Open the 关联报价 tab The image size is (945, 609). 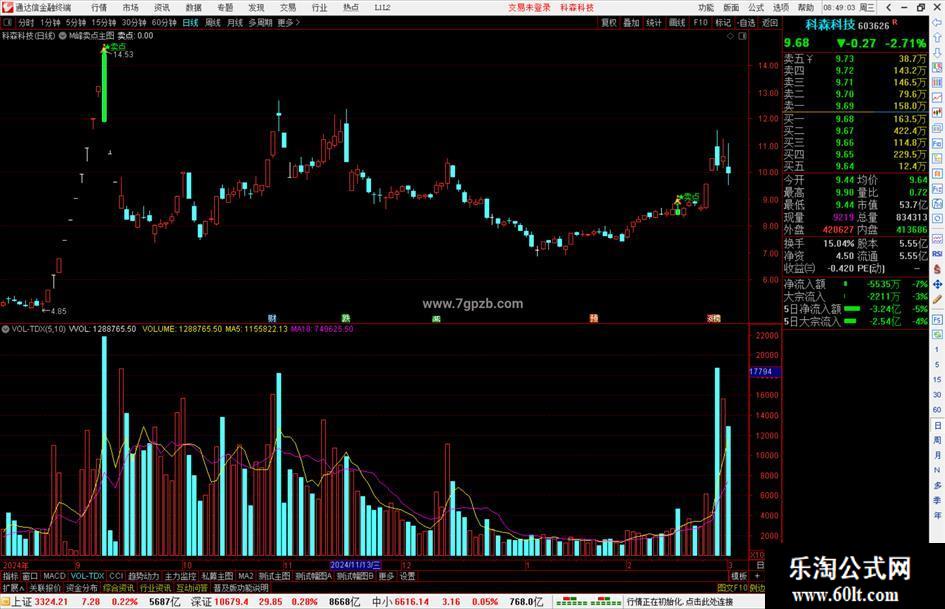[45, 588]
